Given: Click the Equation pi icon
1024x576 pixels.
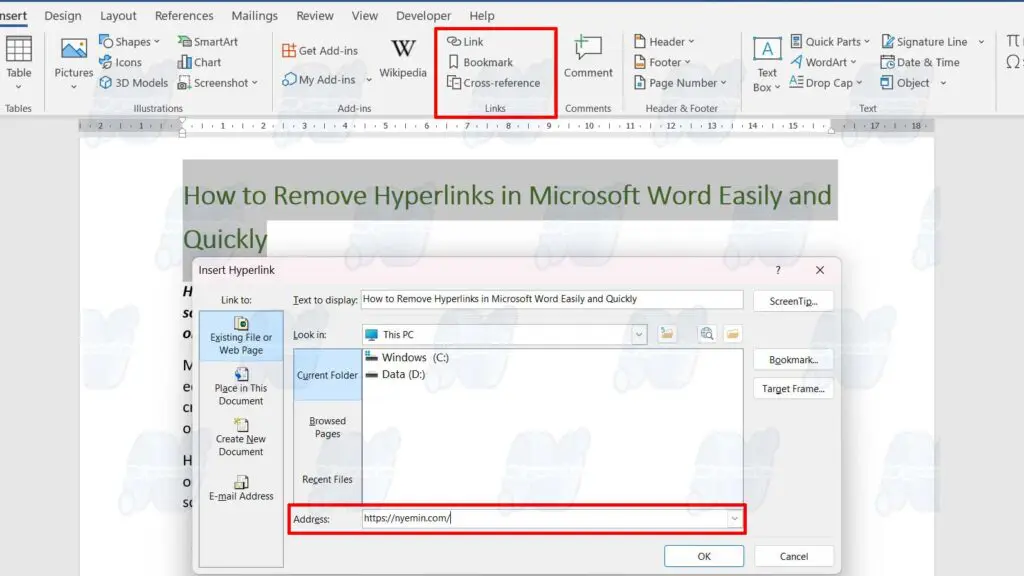Looking at the screenshot, I should tap(1014, 41).
